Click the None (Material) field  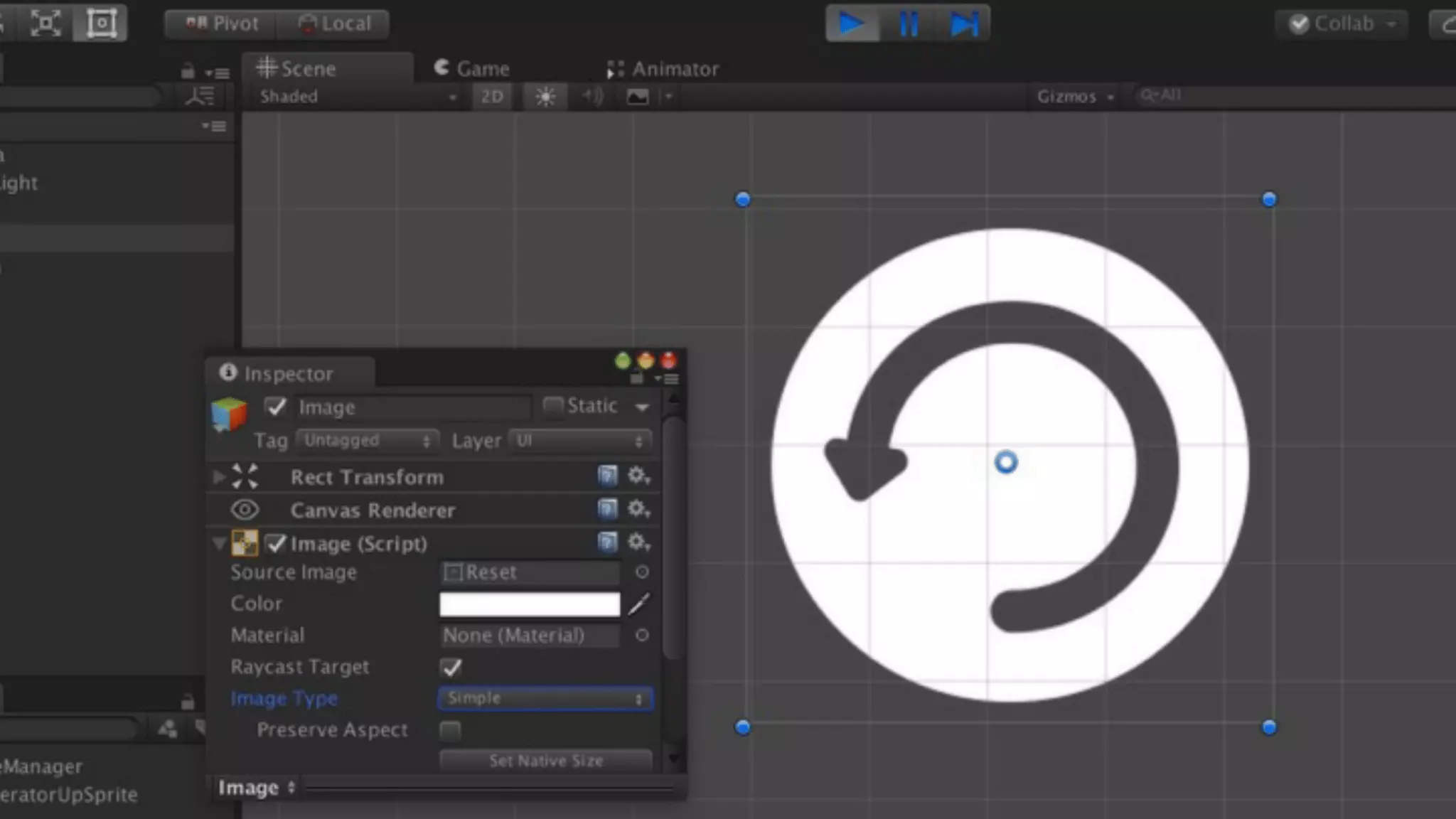click(x=530, y=636)
